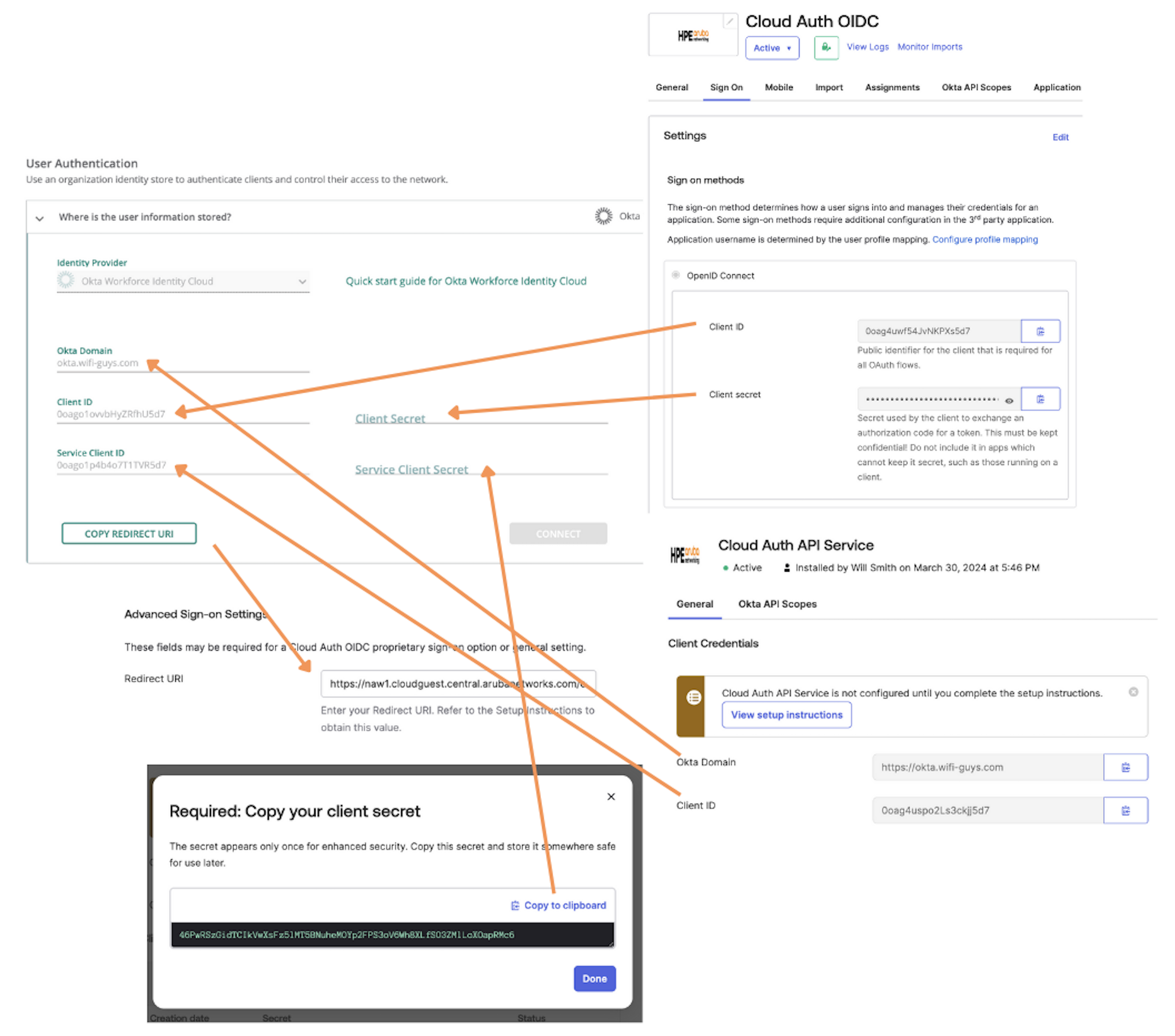Copy the Okta Domain URL
1175x1036 pixels.
pyautogui.click(x=1125, y=767)
